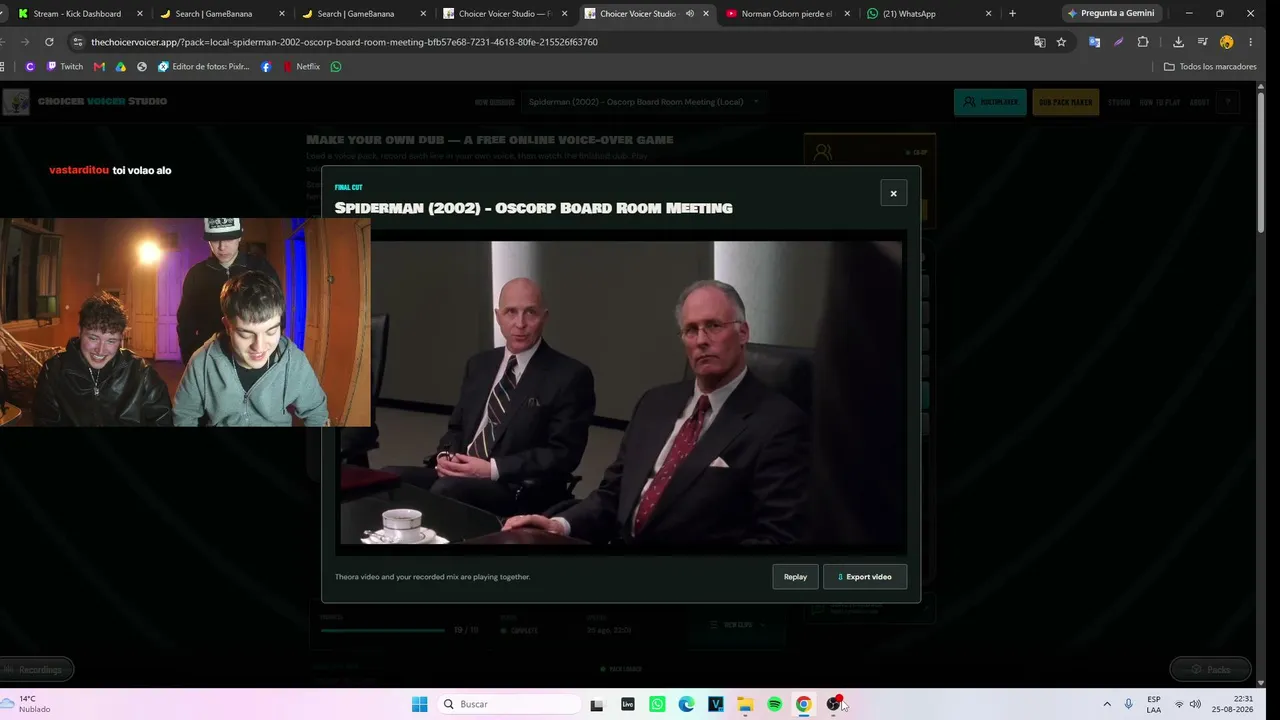Open a new browser tab
The width and height of the screenshot is (1280, 720).
click(x=1012, y=14)
